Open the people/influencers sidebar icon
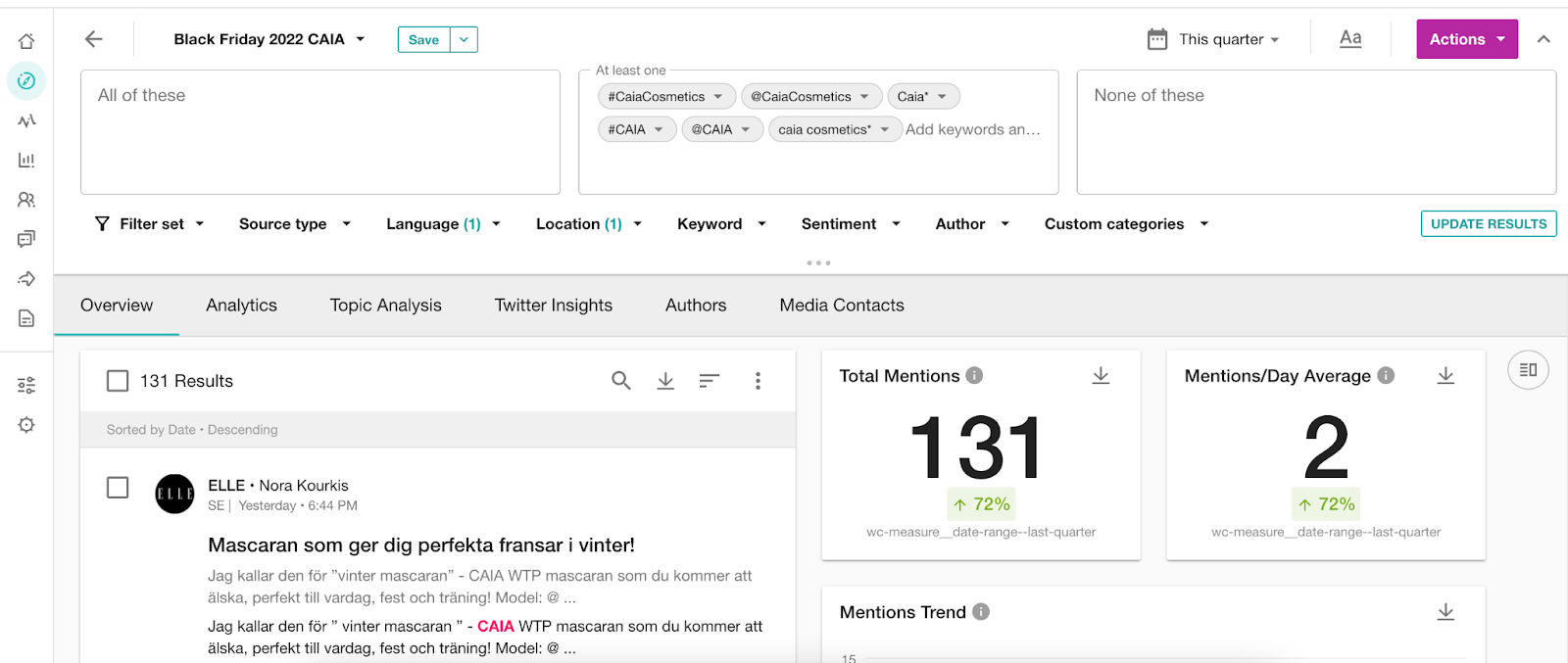 coord(26,200)
